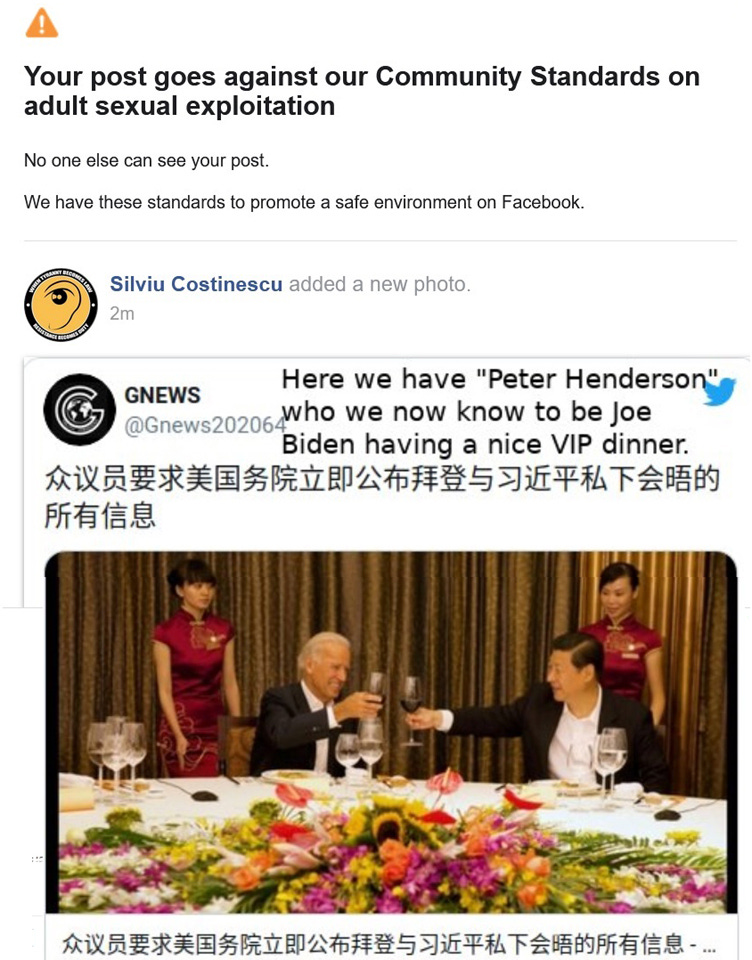Open the GNEWS account name
Screen dimensions: 752x960
162,396
